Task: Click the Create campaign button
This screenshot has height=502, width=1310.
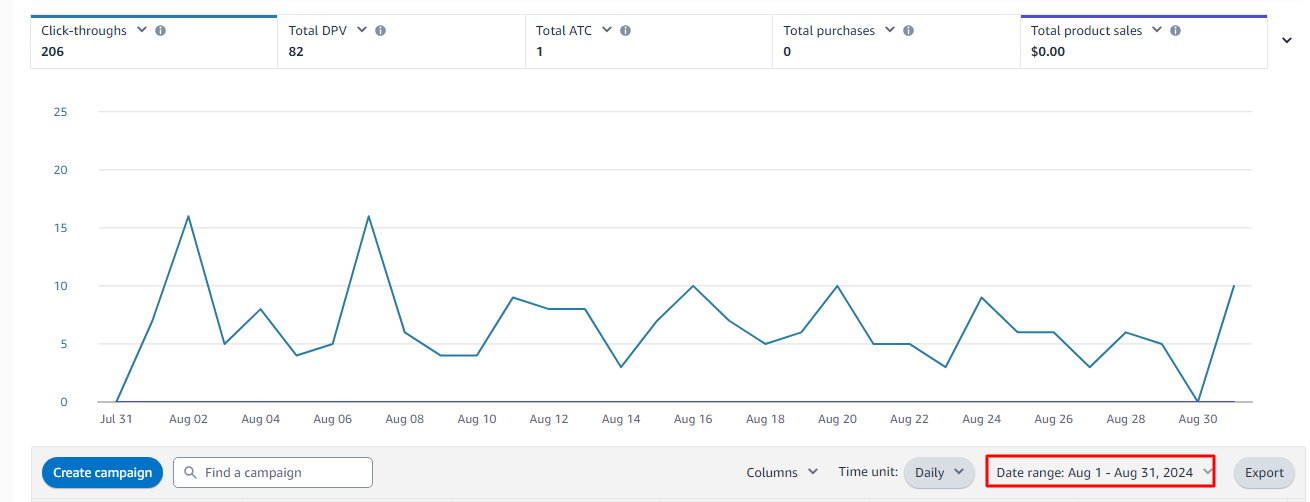Action: (x=102, y=472)
